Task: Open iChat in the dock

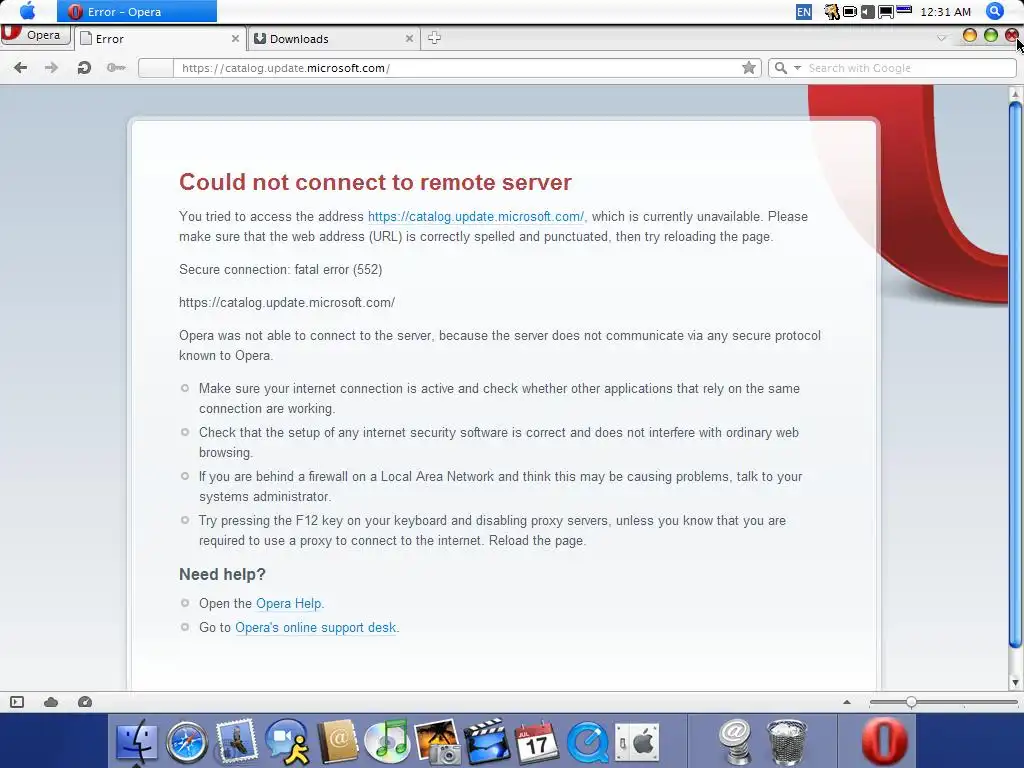Action: (x=287, y=741)
